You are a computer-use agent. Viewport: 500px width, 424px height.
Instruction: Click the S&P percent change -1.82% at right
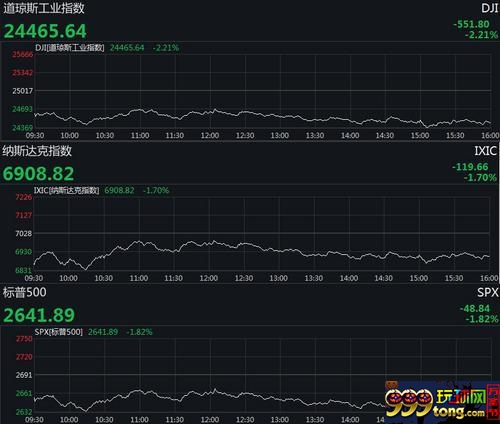[x=482, y=319]
